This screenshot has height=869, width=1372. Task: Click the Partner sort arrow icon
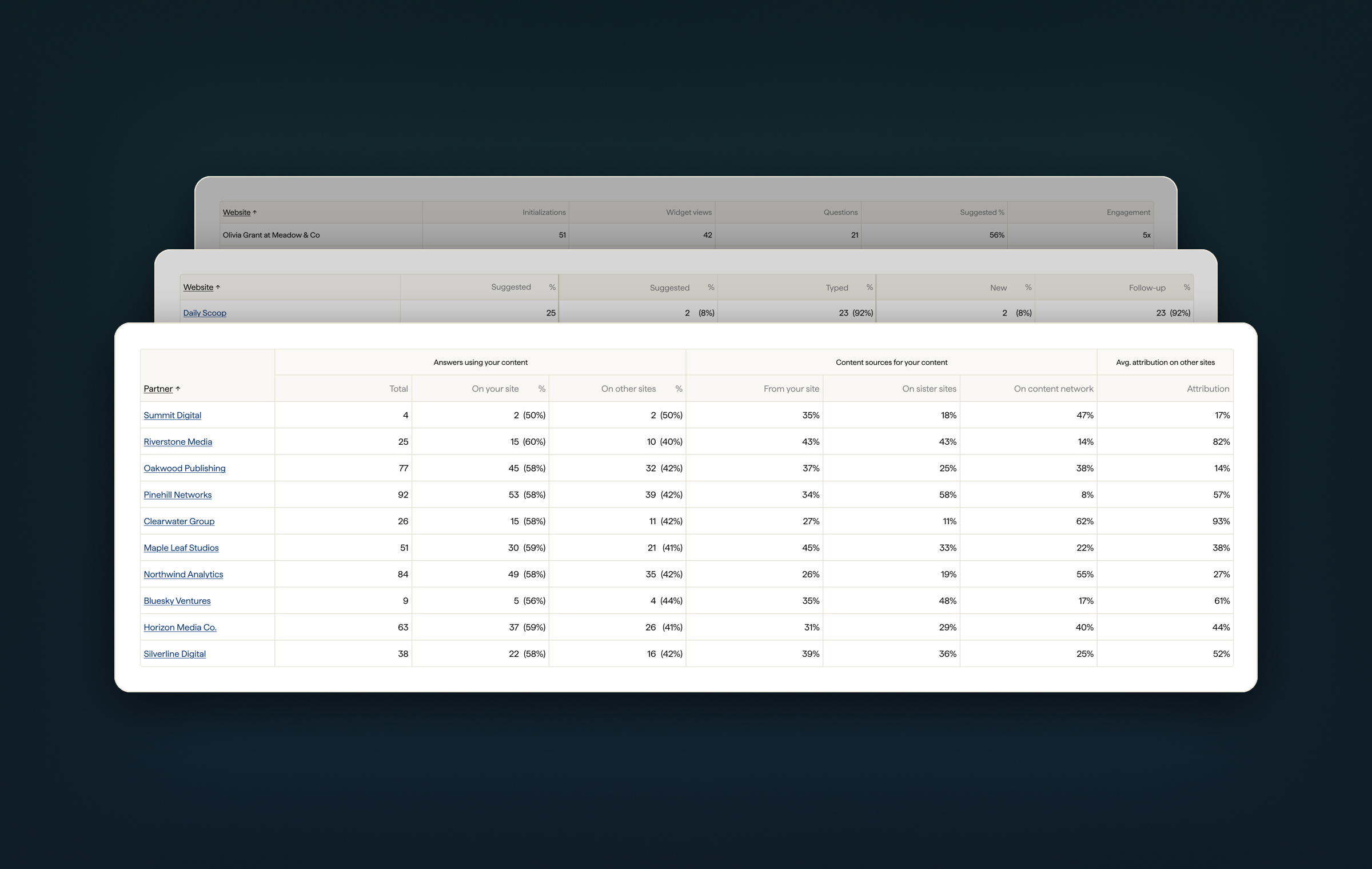pos(178,389)
